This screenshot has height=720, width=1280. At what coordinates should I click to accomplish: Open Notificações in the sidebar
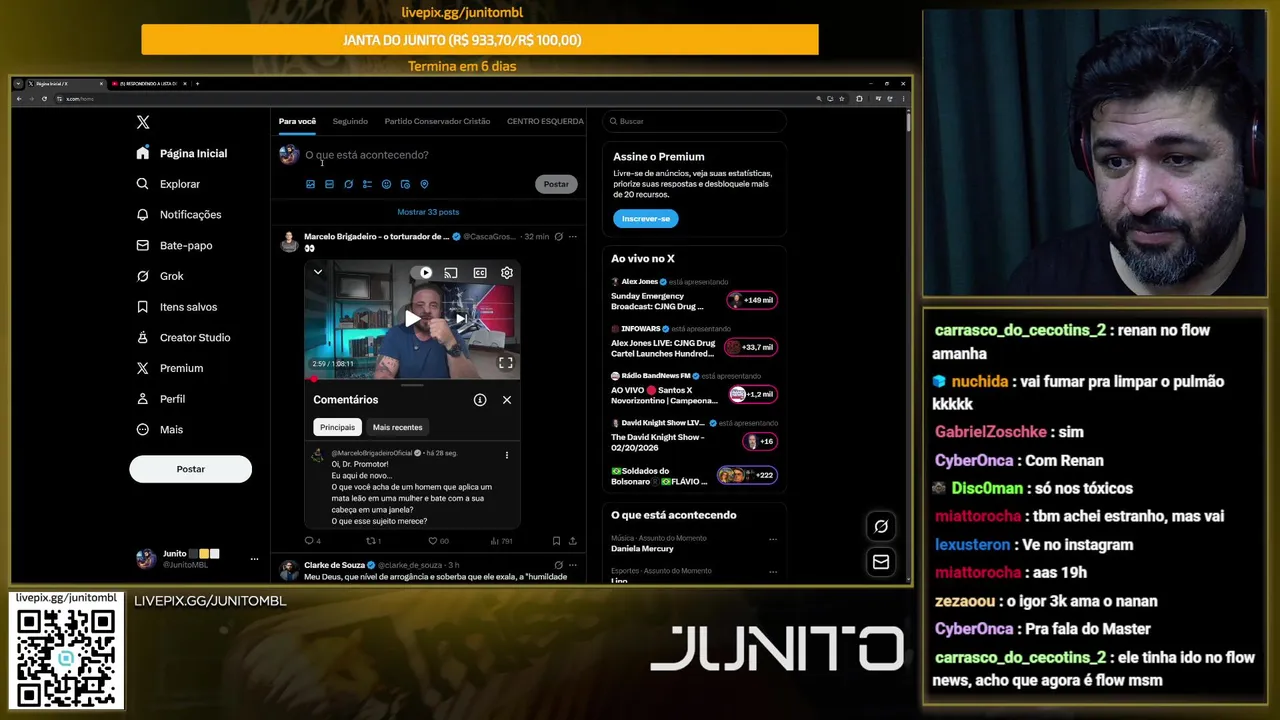click(x=179, y=215)
